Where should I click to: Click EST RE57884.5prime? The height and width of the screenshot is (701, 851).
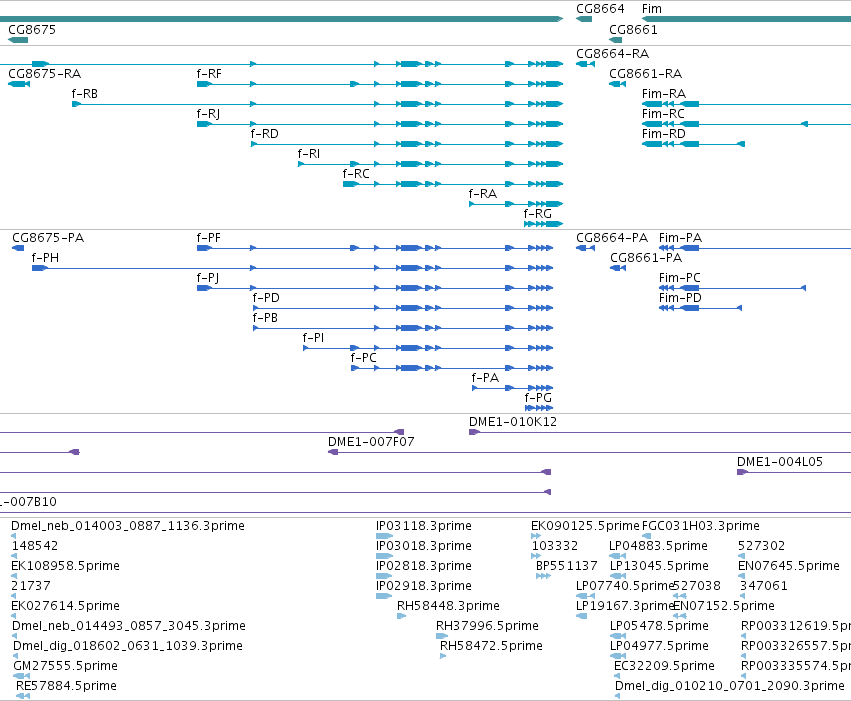pyautogui.click(x=66, y=686)
